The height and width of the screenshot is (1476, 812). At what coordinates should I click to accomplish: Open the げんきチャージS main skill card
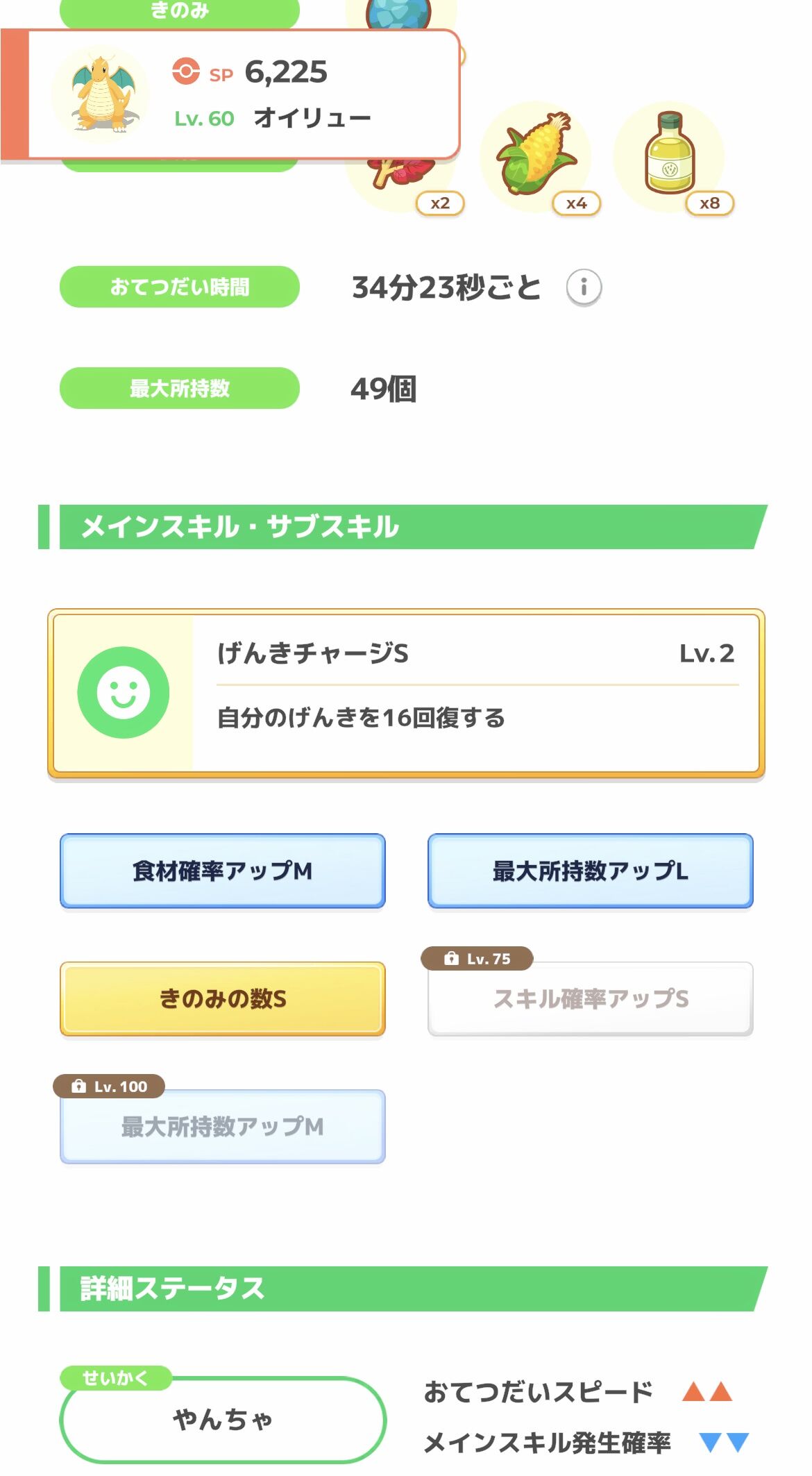point(406,693)
